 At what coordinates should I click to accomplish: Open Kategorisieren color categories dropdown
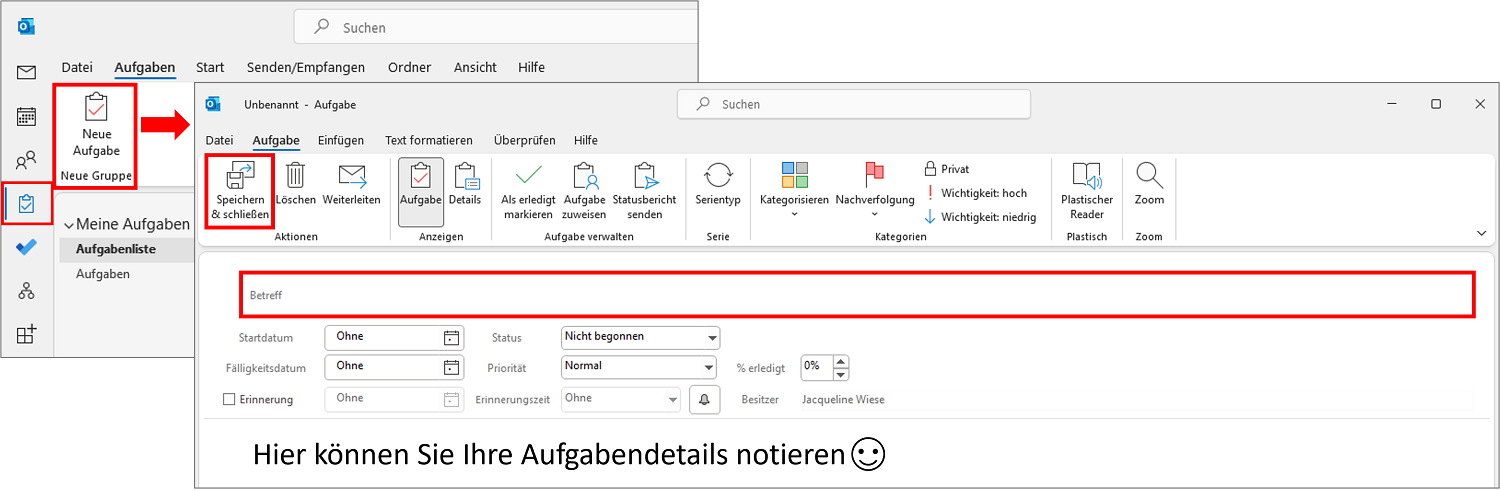(795, 190)
